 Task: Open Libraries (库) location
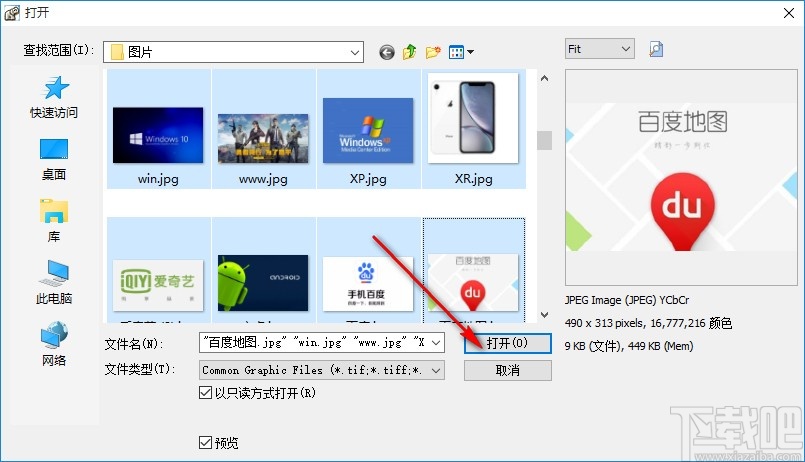pyautogui.click(x=54, y=221)
